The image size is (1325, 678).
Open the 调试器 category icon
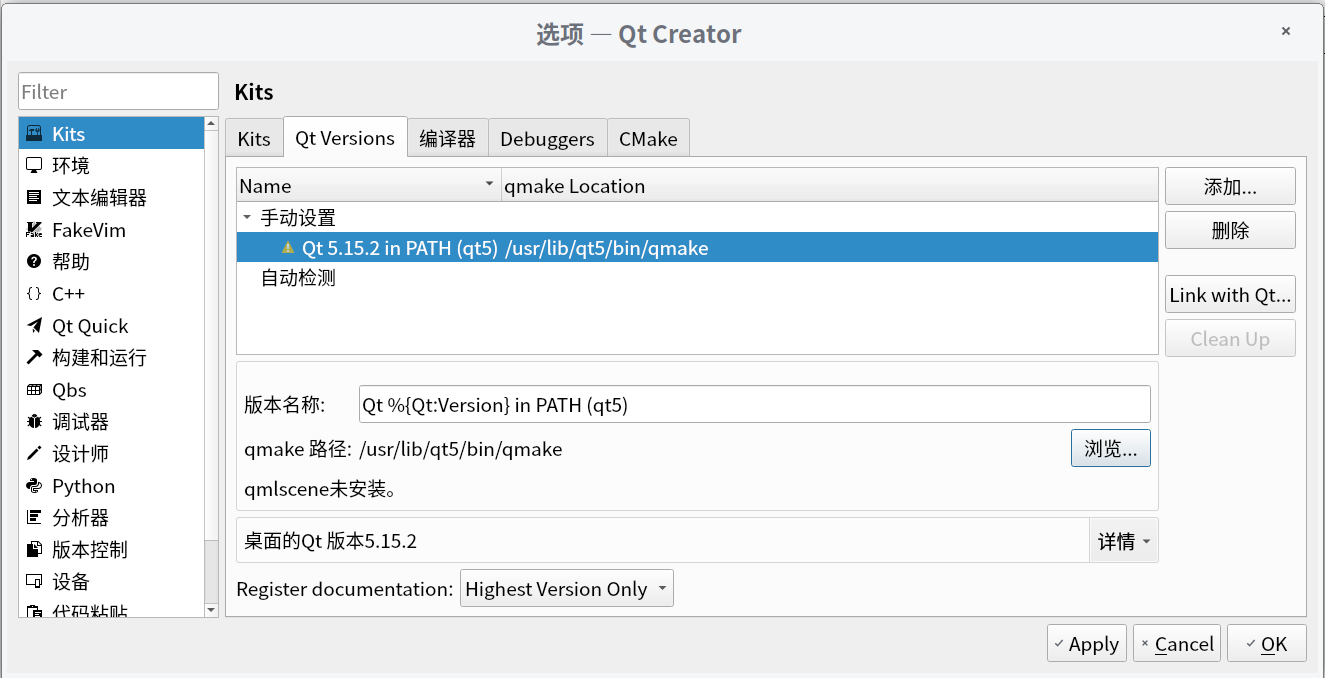(x=34, y=422)
